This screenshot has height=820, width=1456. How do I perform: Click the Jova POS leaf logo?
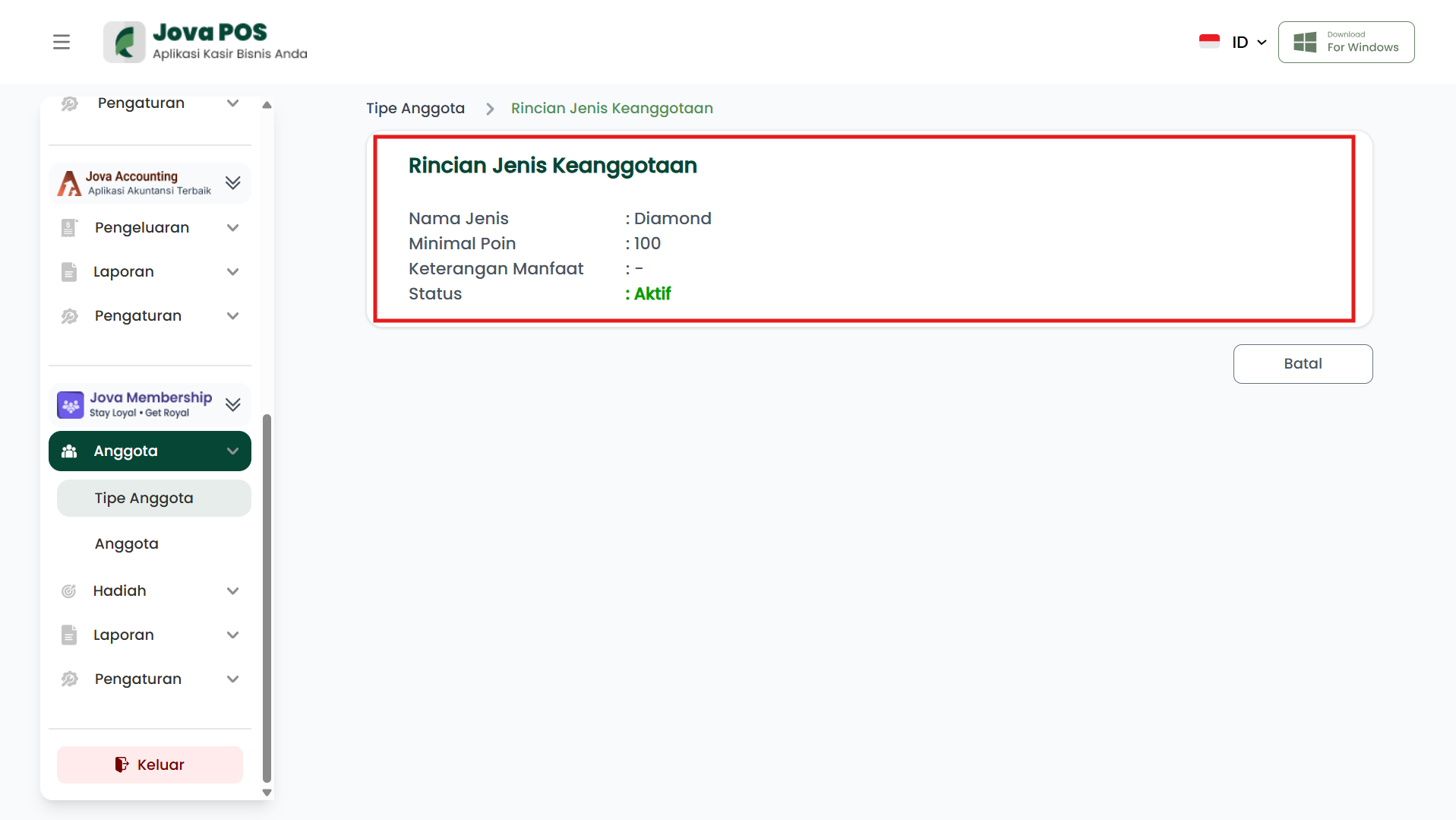125,42
